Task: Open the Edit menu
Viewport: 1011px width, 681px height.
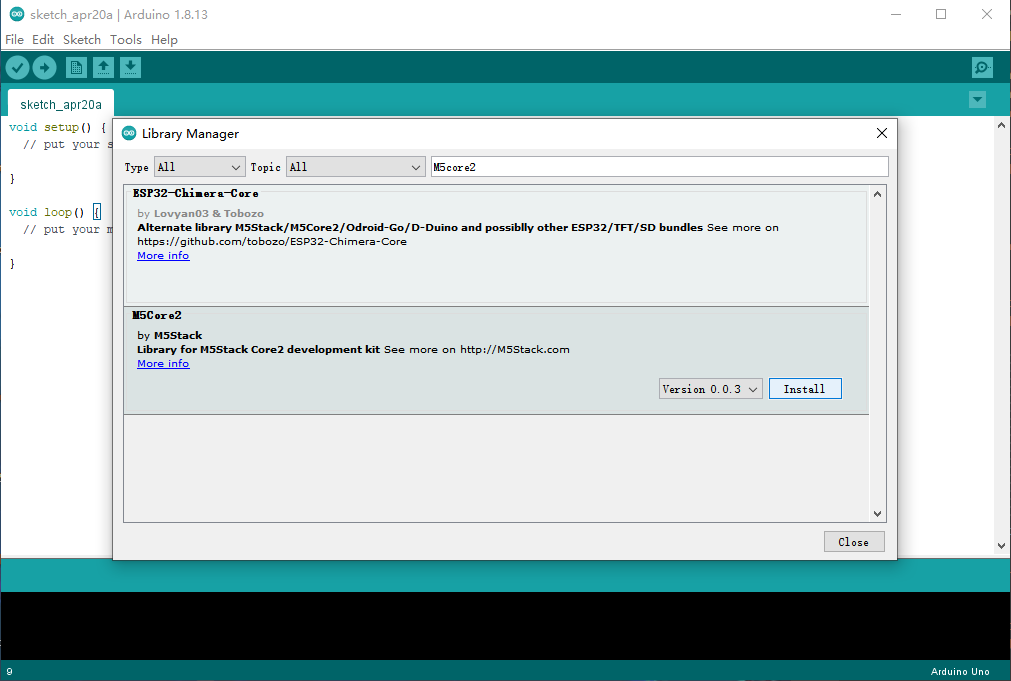Action: 43,39
